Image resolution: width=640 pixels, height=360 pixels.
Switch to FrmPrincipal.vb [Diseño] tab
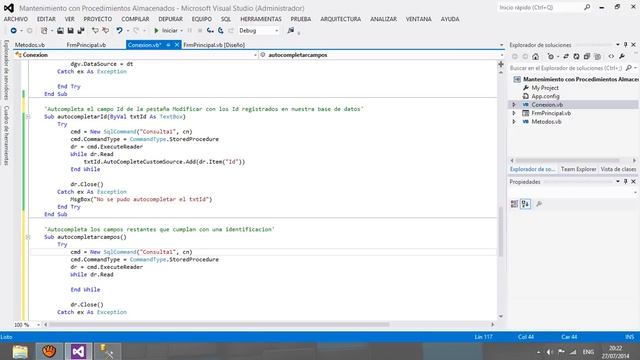coord(214,45)
